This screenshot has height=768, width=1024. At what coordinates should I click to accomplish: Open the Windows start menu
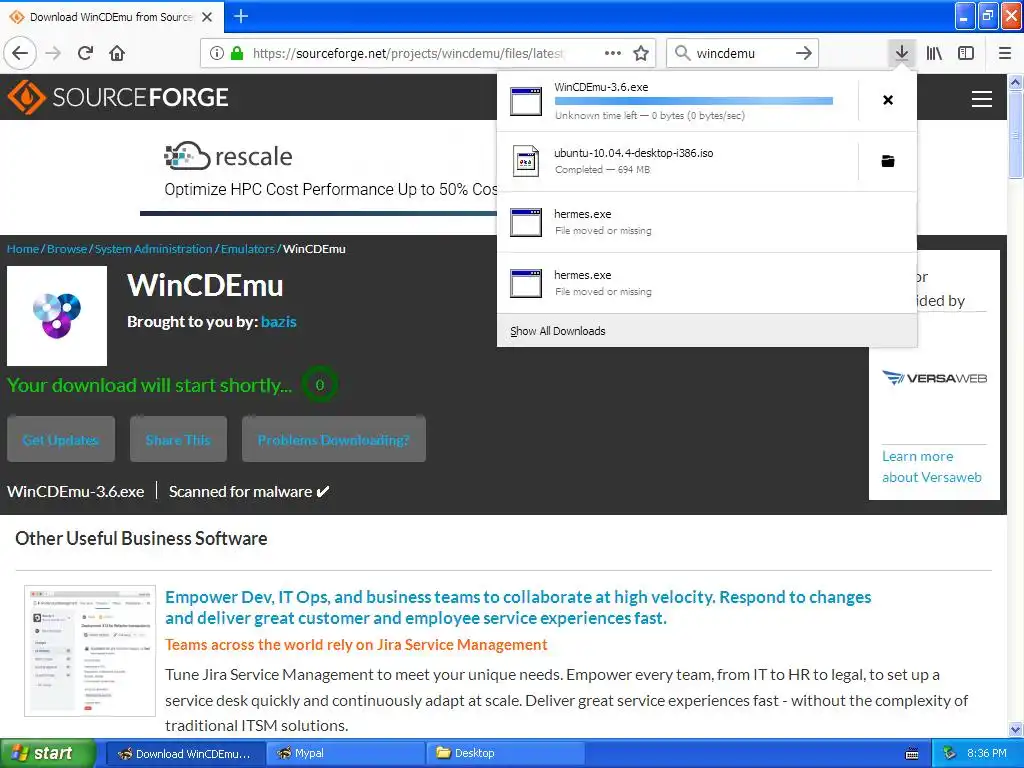click(x=48, y=753)
